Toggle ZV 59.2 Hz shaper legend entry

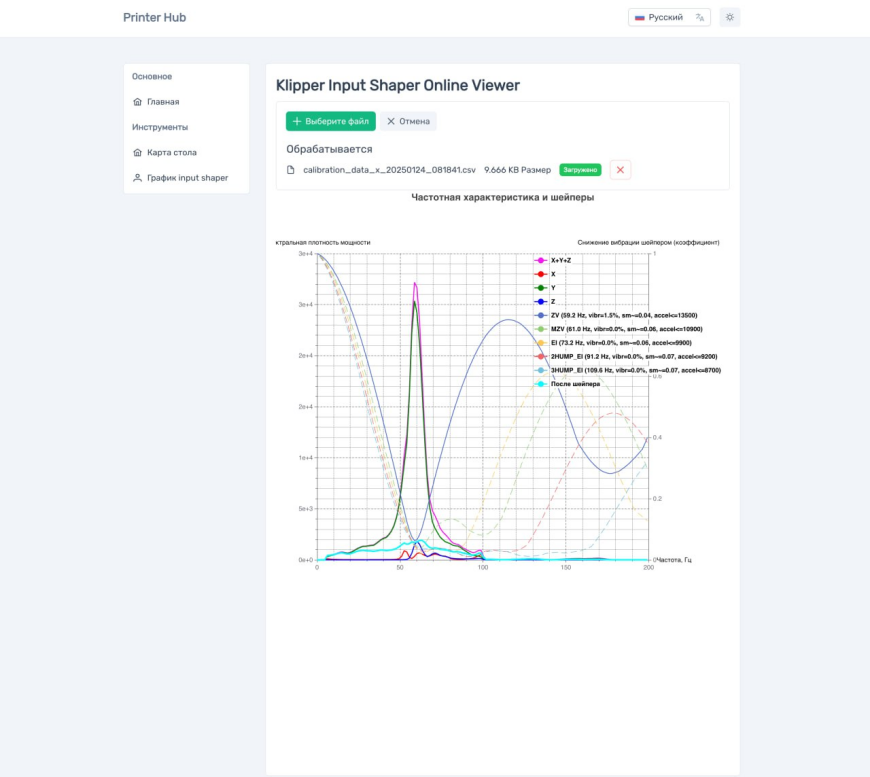616,315
